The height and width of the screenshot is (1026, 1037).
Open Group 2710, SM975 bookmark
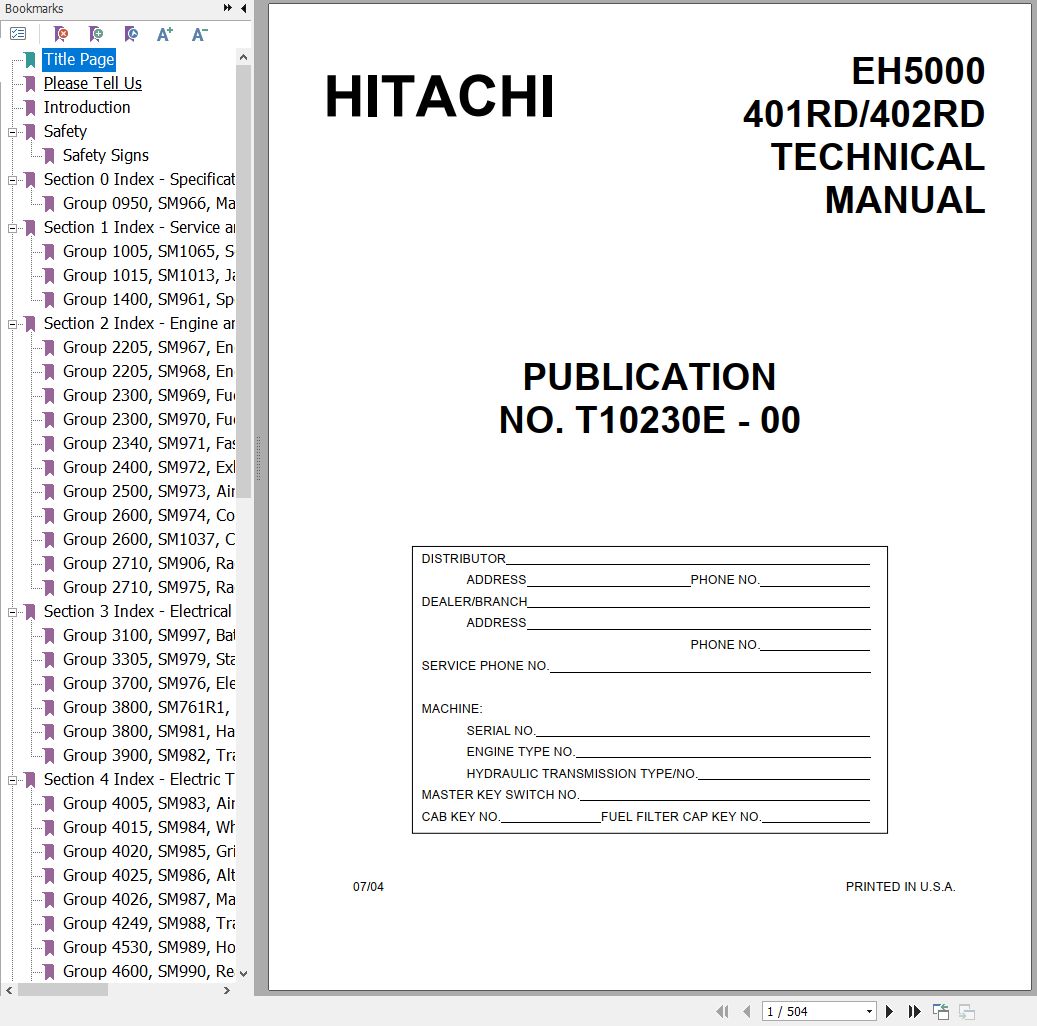[x=148, y=587]
